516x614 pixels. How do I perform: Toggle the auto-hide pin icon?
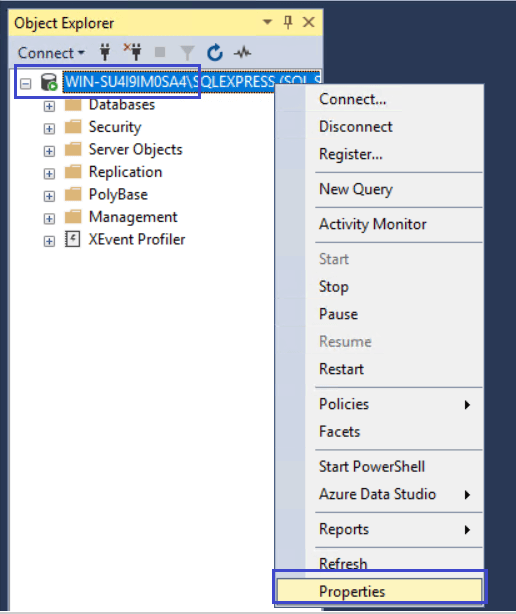point(288,22)
